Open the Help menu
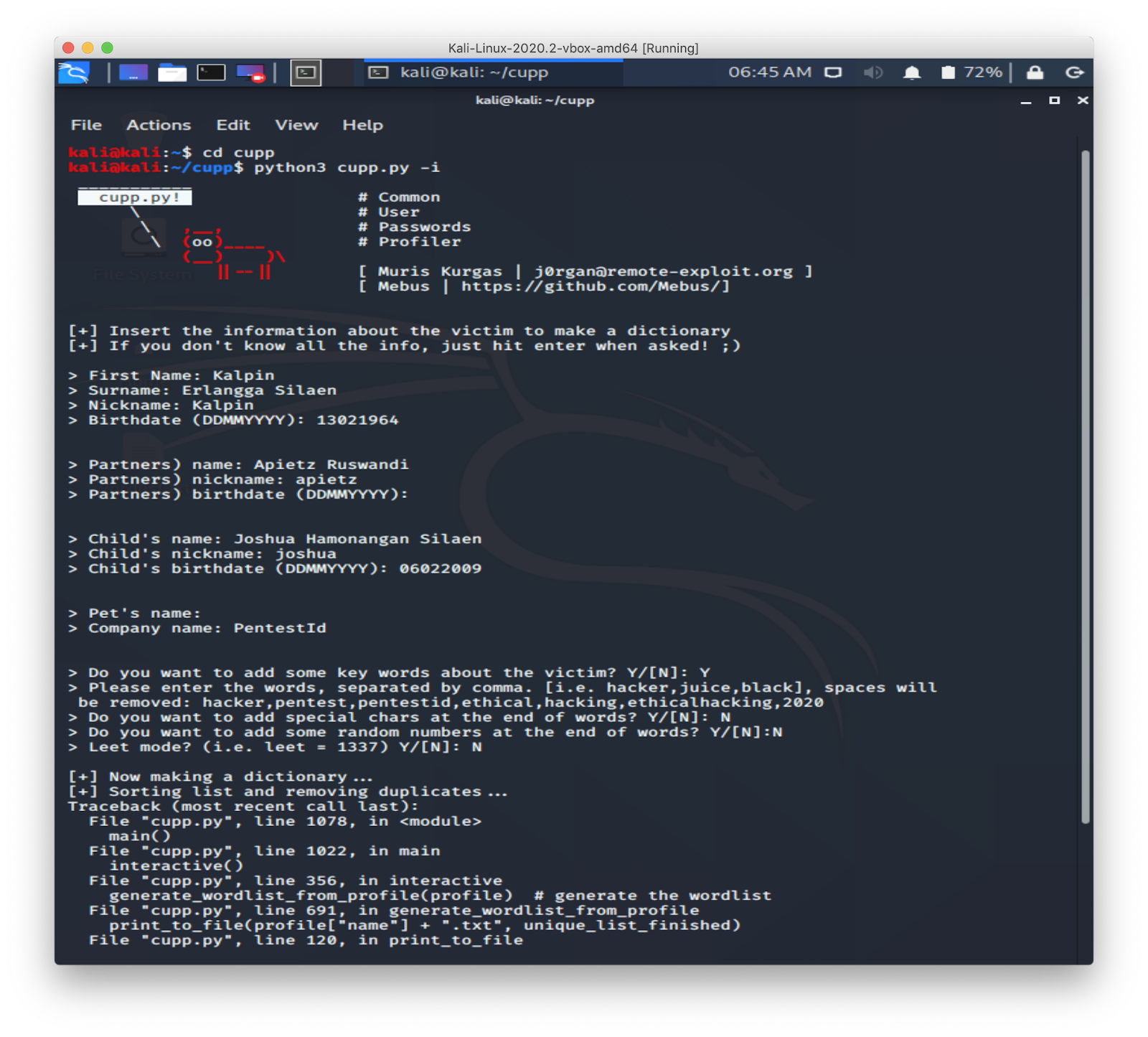The image size is (1148, 1037). (x=362, y=125)
